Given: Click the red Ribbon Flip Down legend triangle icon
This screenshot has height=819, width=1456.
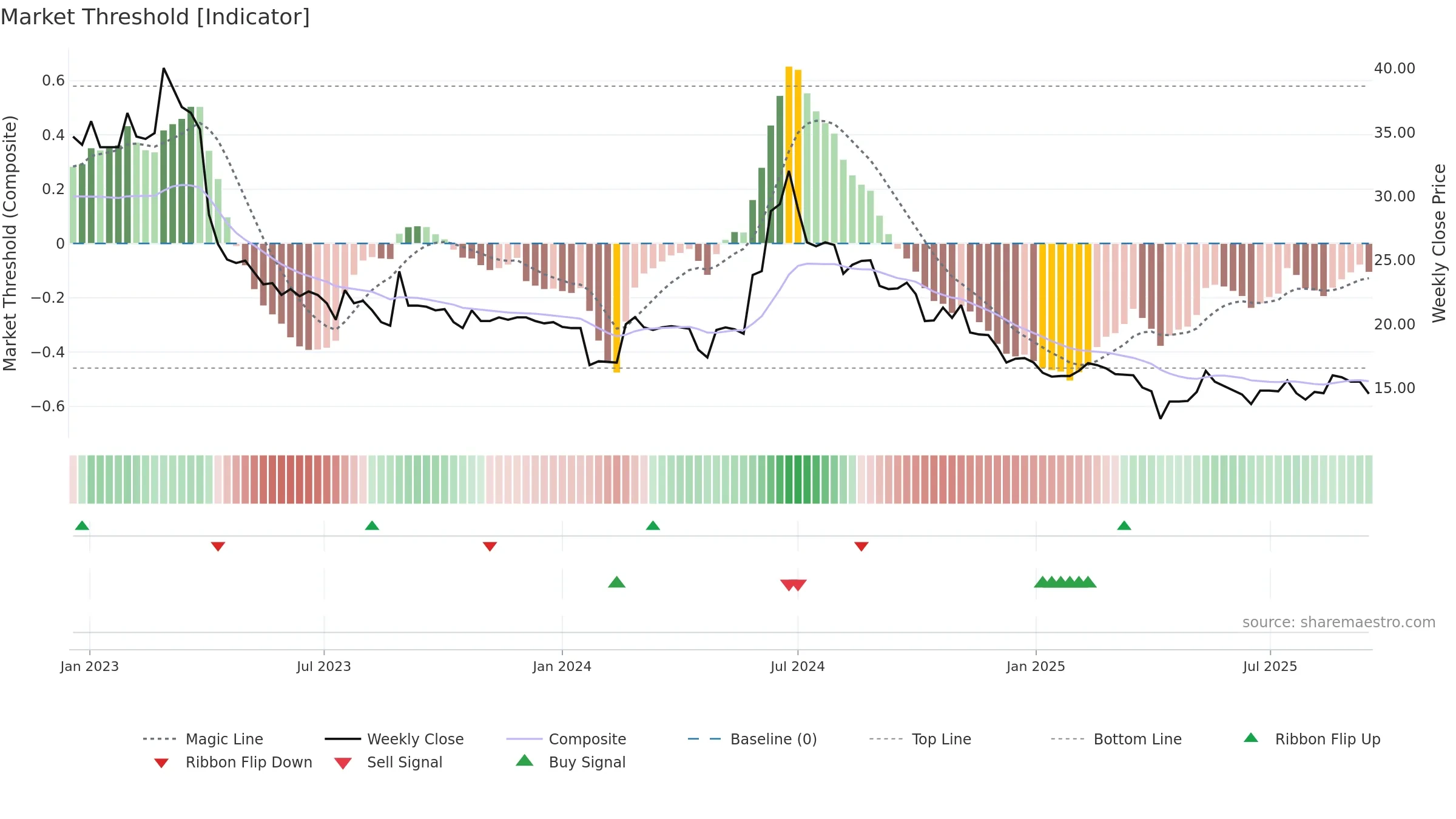Looking at the screenshot, I should pos(161,763).
